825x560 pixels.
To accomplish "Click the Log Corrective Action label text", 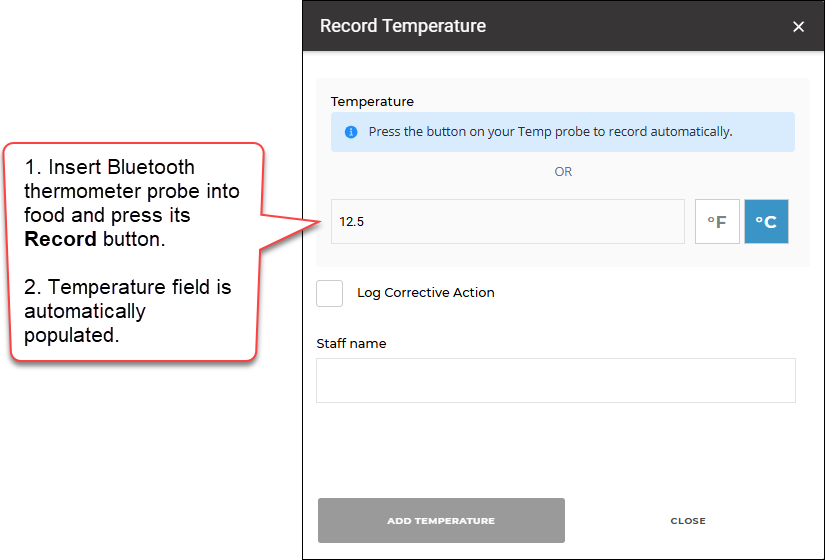I will click(x=426, y=293).
